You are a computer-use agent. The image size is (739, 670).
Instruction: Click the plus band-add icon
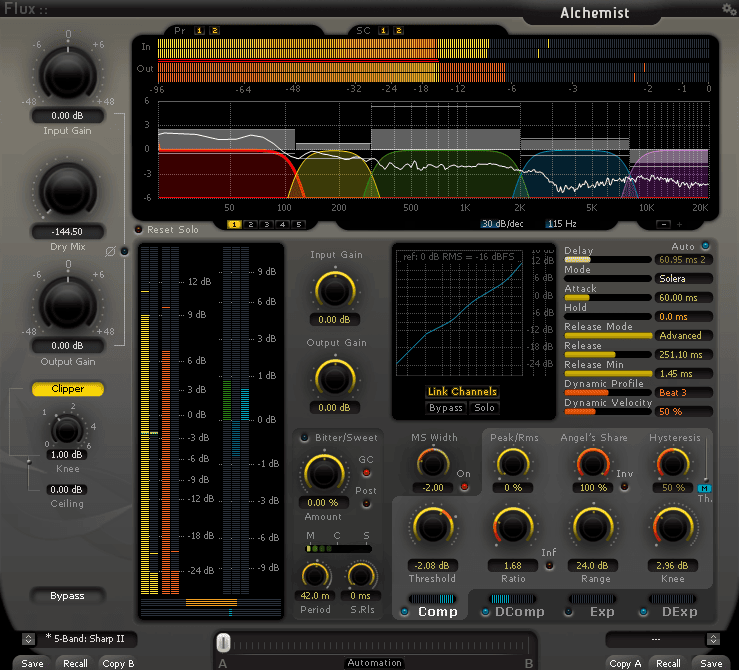pyautogui.click(x=680, y=224)
